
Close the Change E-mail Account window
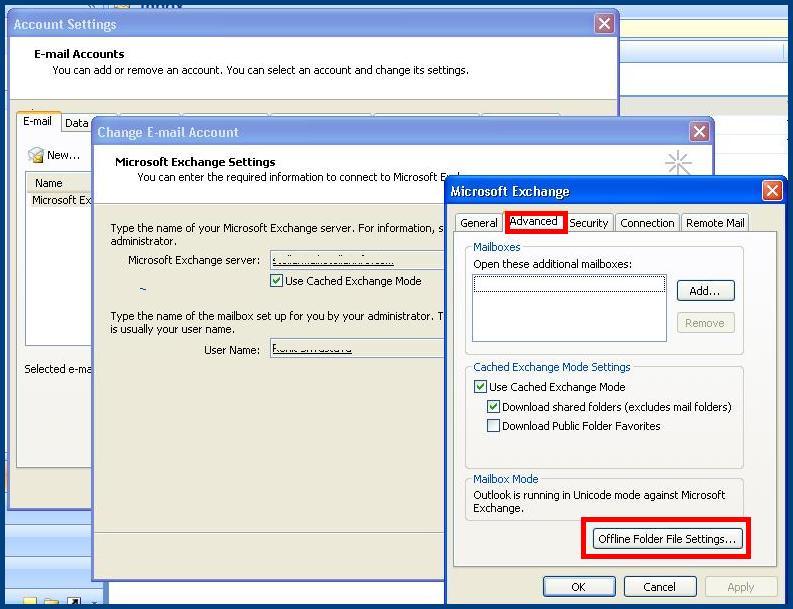pyautogui.click(x=699, y=132)
